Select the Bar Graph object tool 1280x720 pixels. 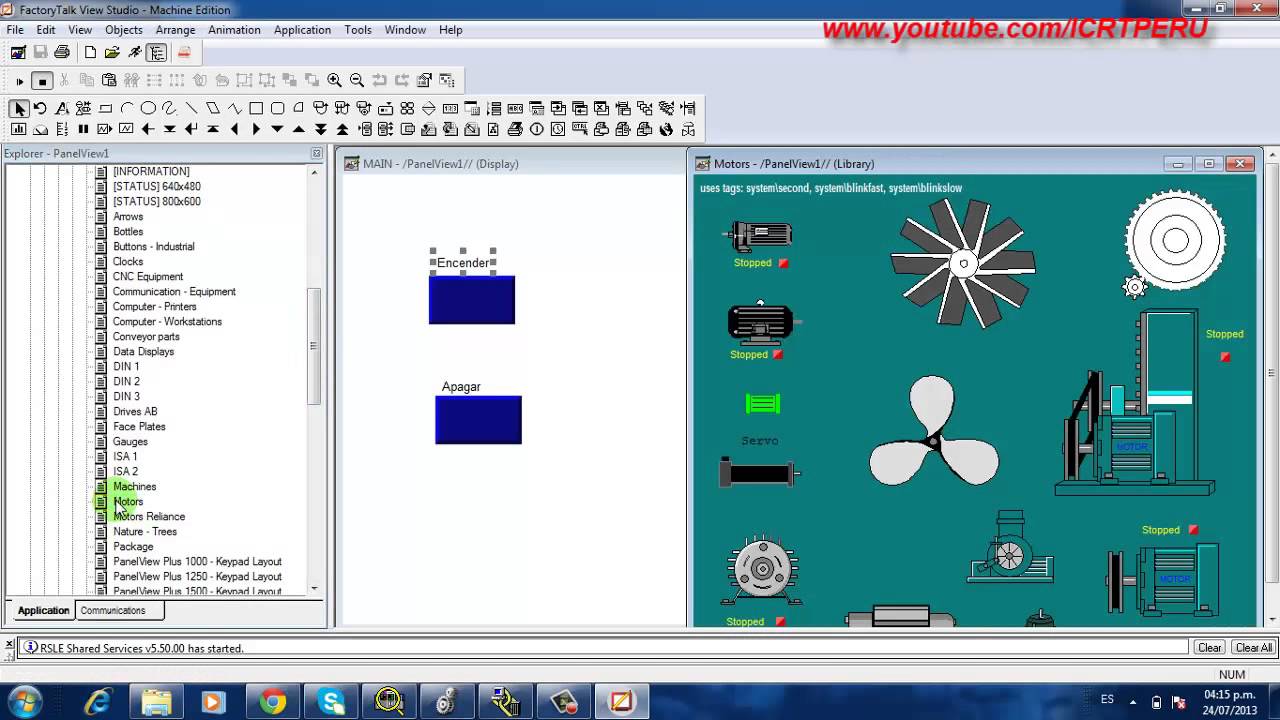[x=19, y=129]
